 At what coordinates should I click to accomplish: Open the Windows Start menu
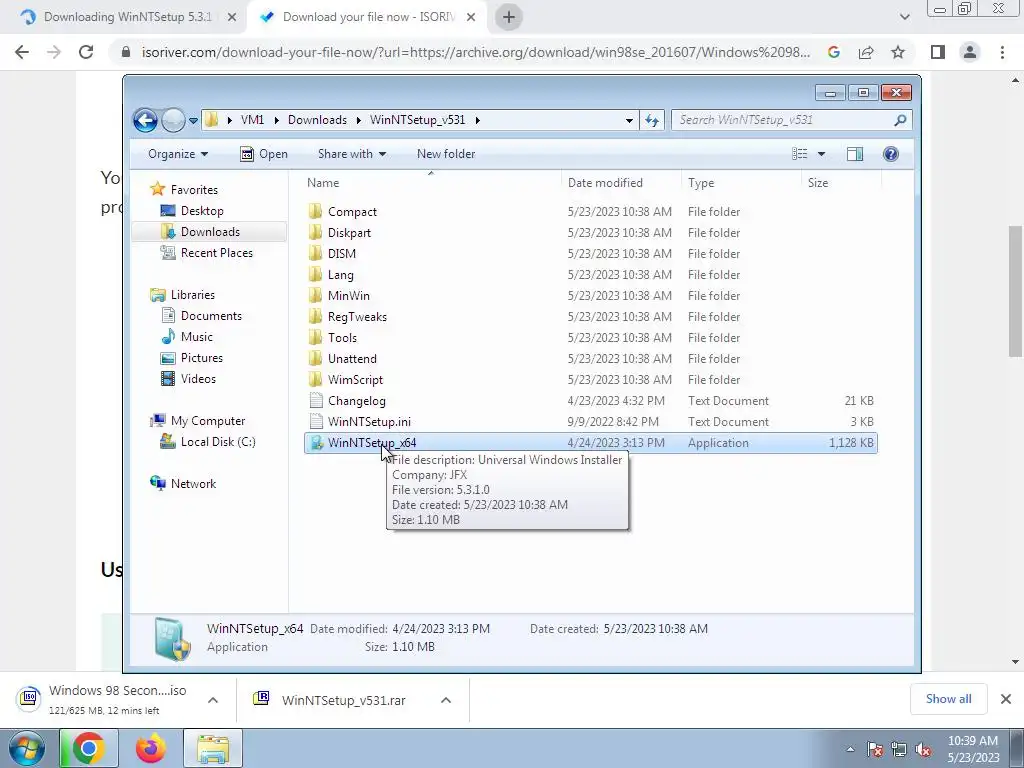pyautogui.click(x=25, y=748)
